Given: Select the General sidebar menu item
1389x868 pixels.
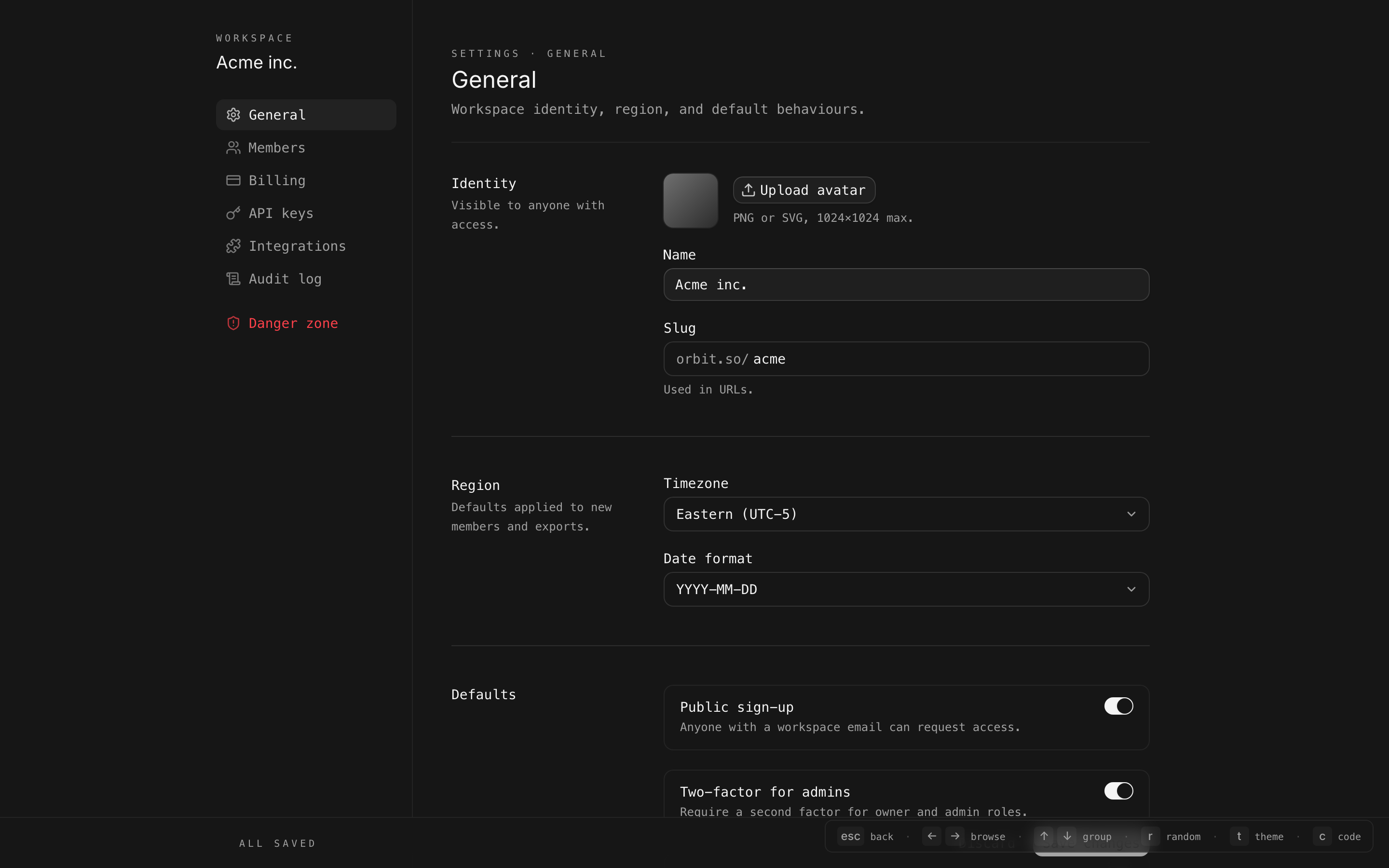Looking at the screenshot, I should coord(306,115).
